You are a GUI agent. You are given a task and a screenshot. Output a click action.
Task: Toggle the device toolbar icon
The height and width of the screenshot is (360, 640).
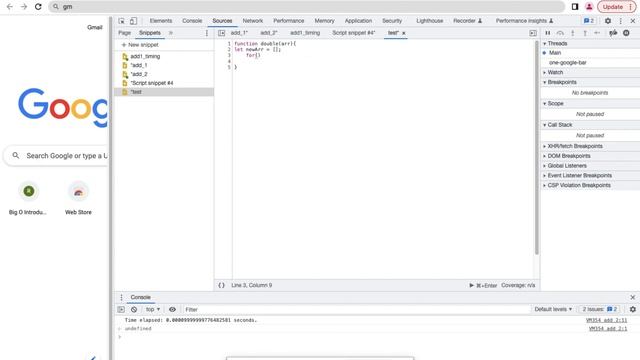(133, 21)
